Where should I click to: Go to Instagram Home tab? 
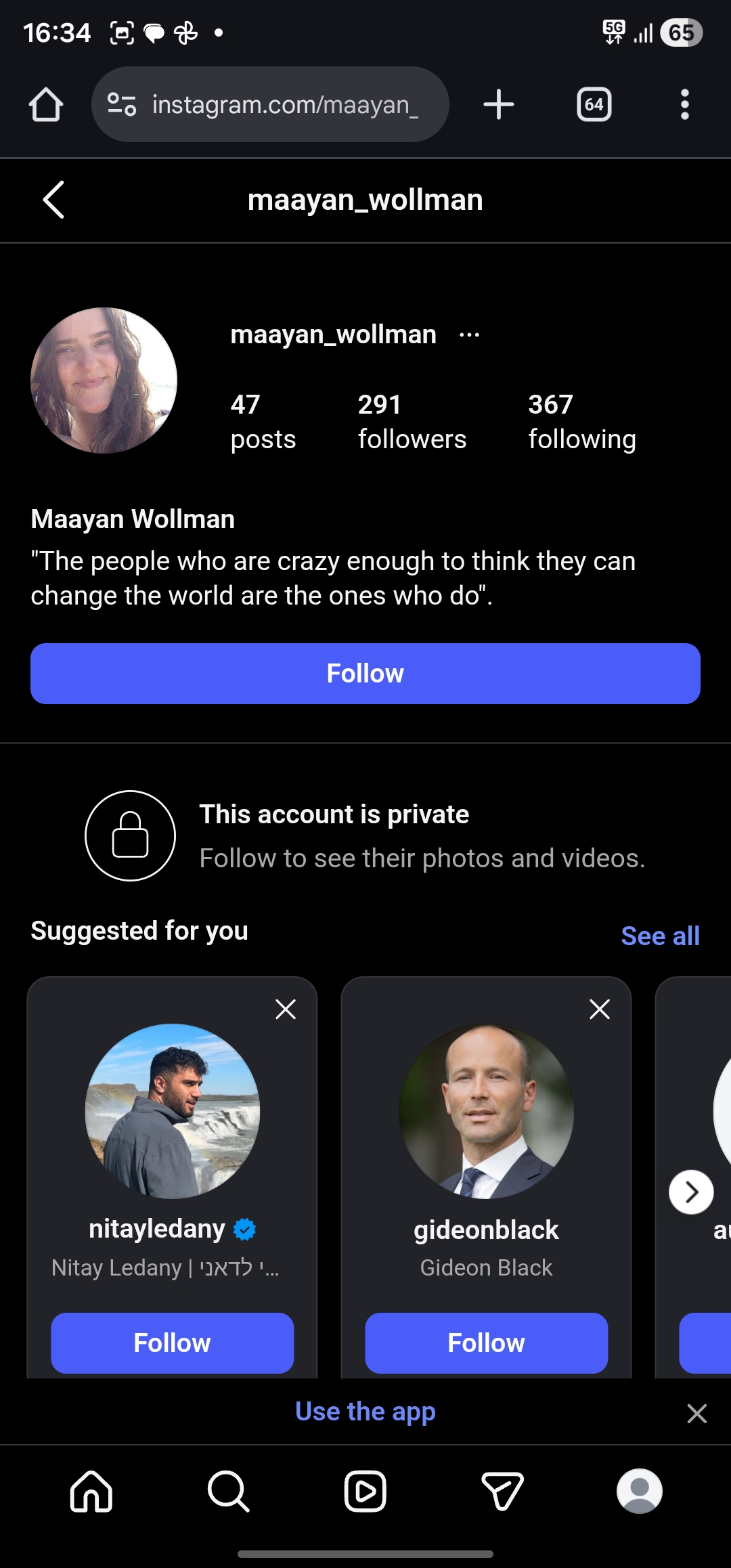[x=91, y=1491]
